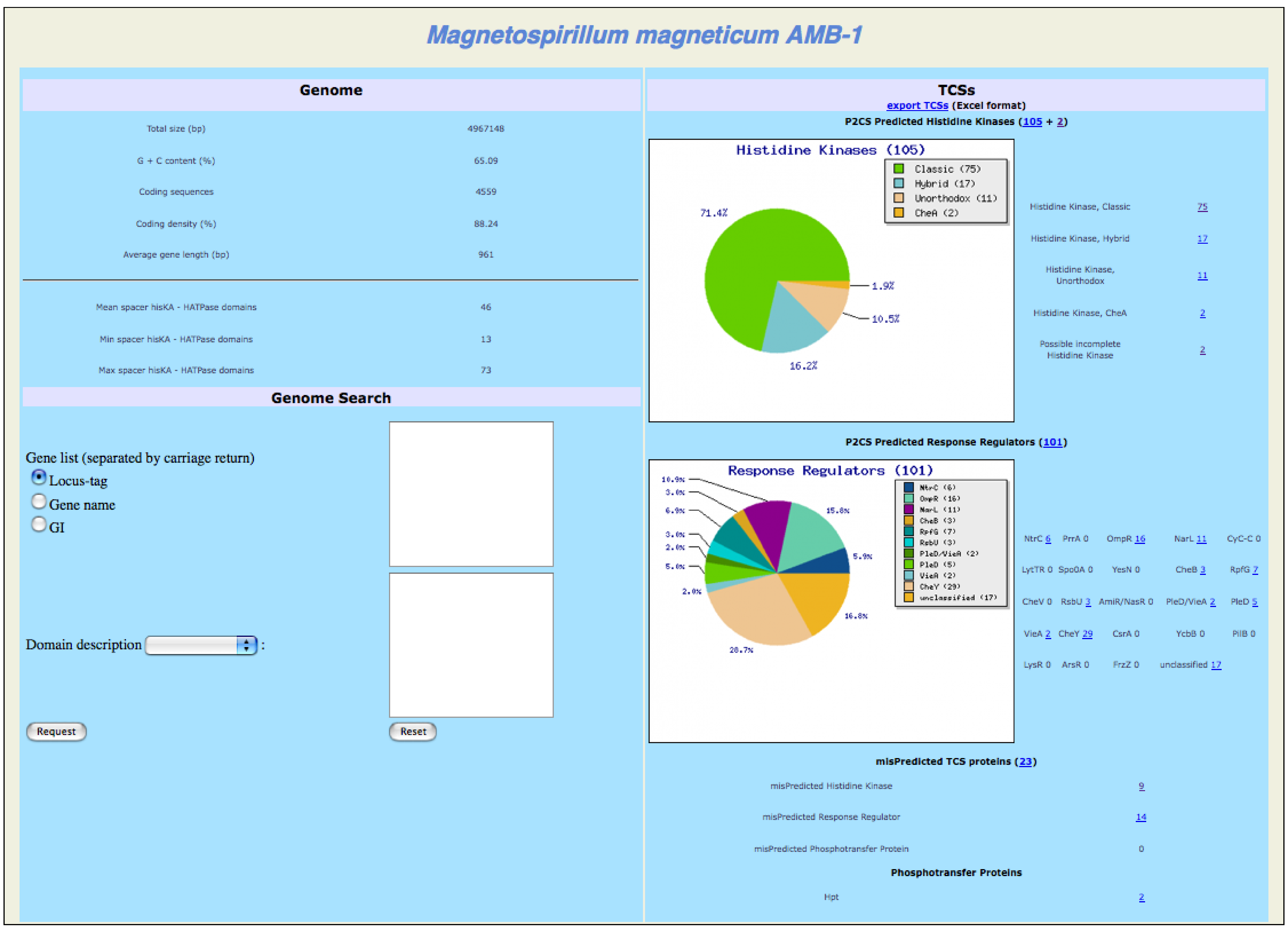
Task: Click the Phosphotransfer Proteins heading
Action: tap(956, 873)
